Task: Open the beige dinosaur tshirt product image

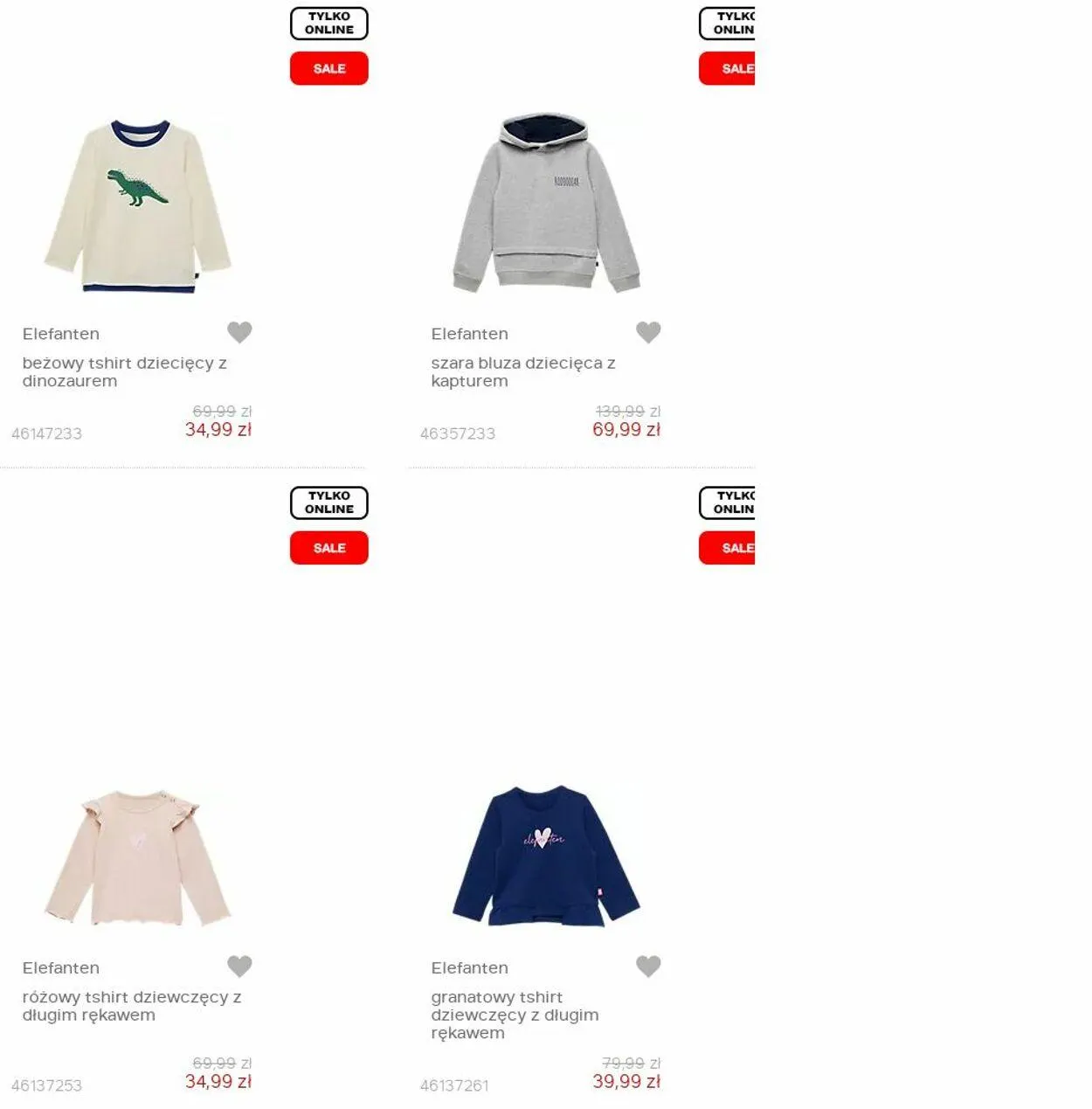Action: click(137, 206)
